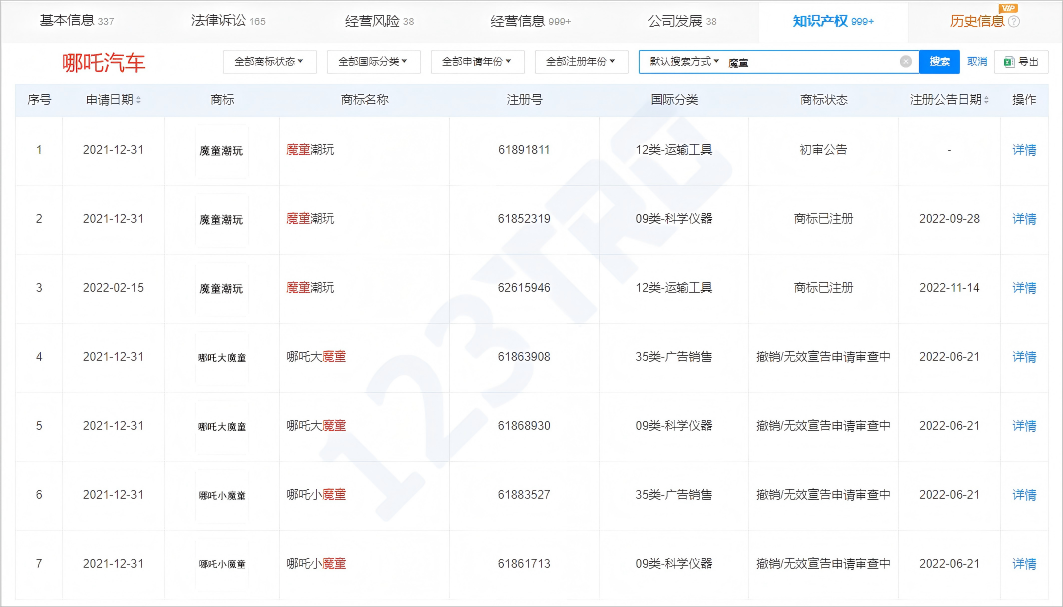Click the Excel export (导出) icon

click(1010, 61)
